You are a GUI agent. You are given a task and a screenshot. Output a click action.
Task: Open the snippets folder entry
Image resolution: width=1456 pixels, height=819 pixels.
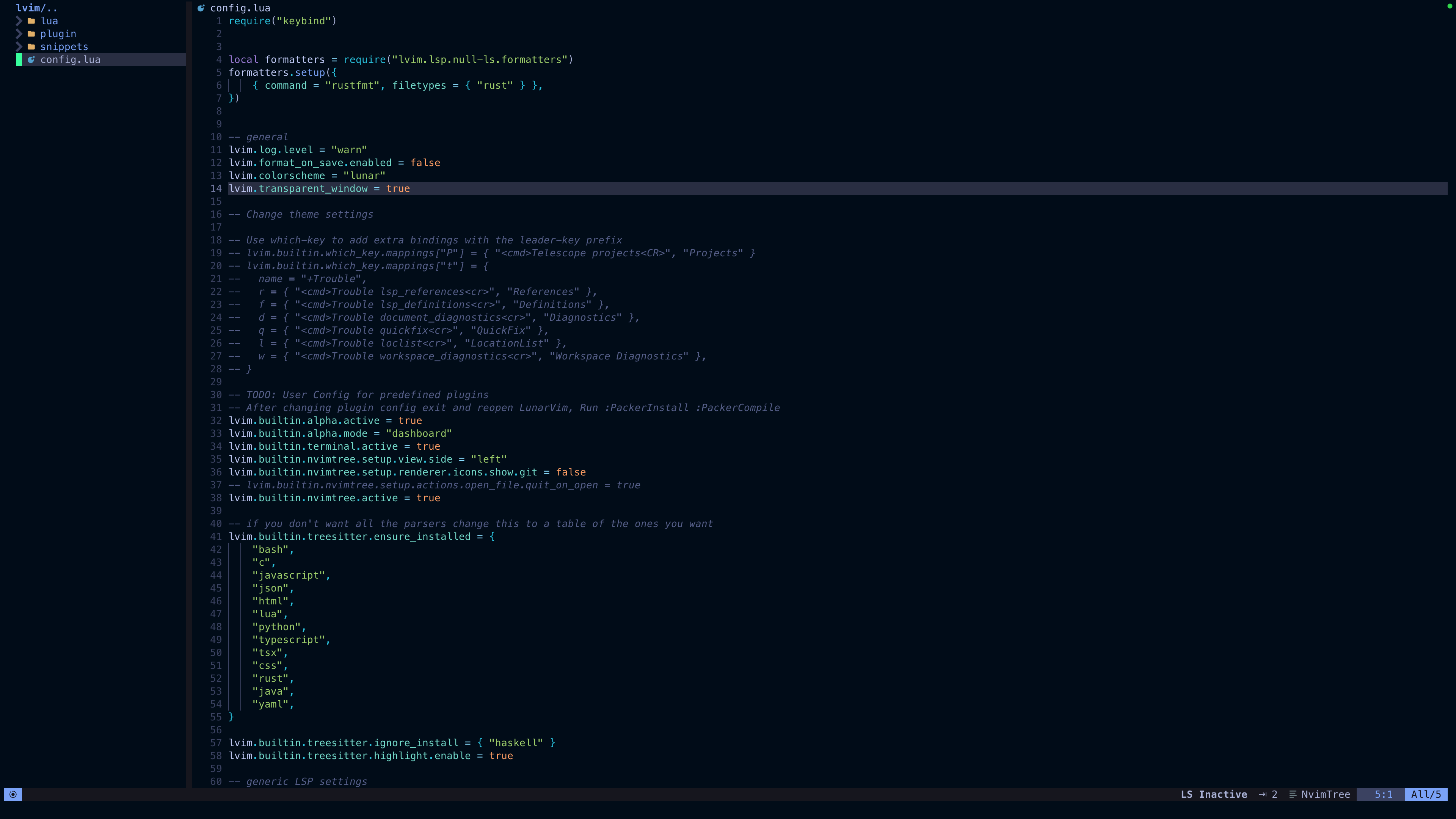tap(64, 47)
